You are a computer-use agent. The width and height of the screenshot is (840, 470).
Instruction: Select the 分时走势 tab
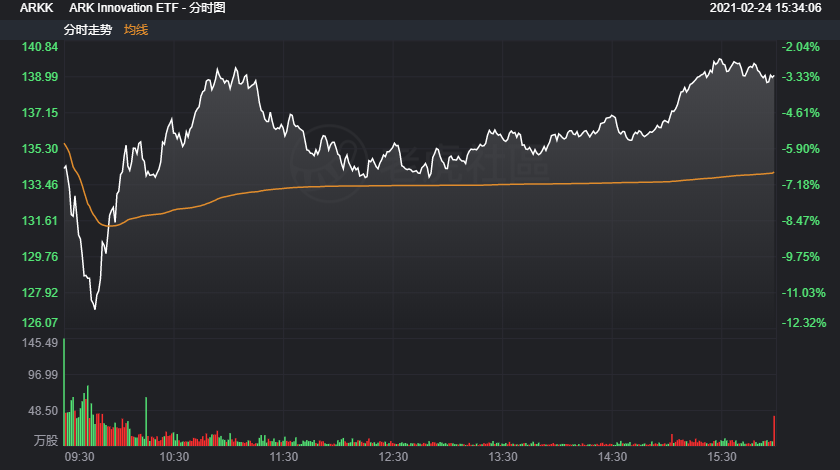click(x=88, y=30)
